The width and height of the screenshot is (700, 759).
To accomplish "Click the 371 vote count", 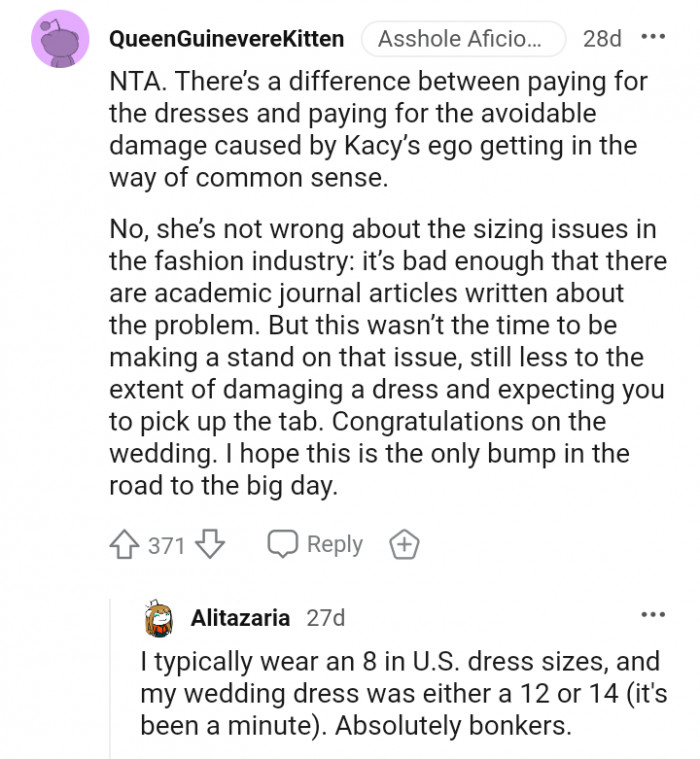I will (165, 545).
